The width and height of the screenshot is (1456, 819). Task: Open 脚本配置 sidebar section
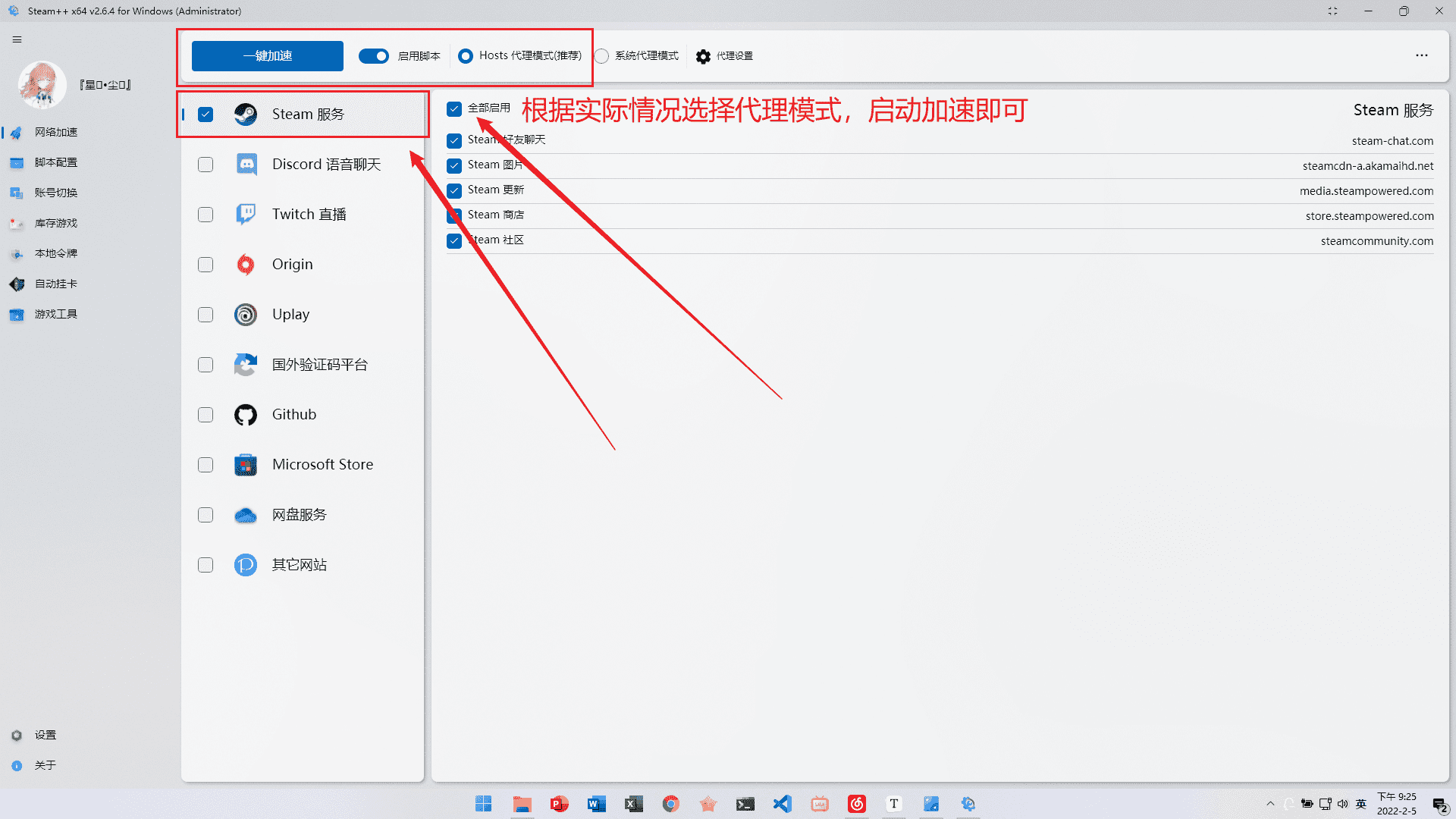56,162
